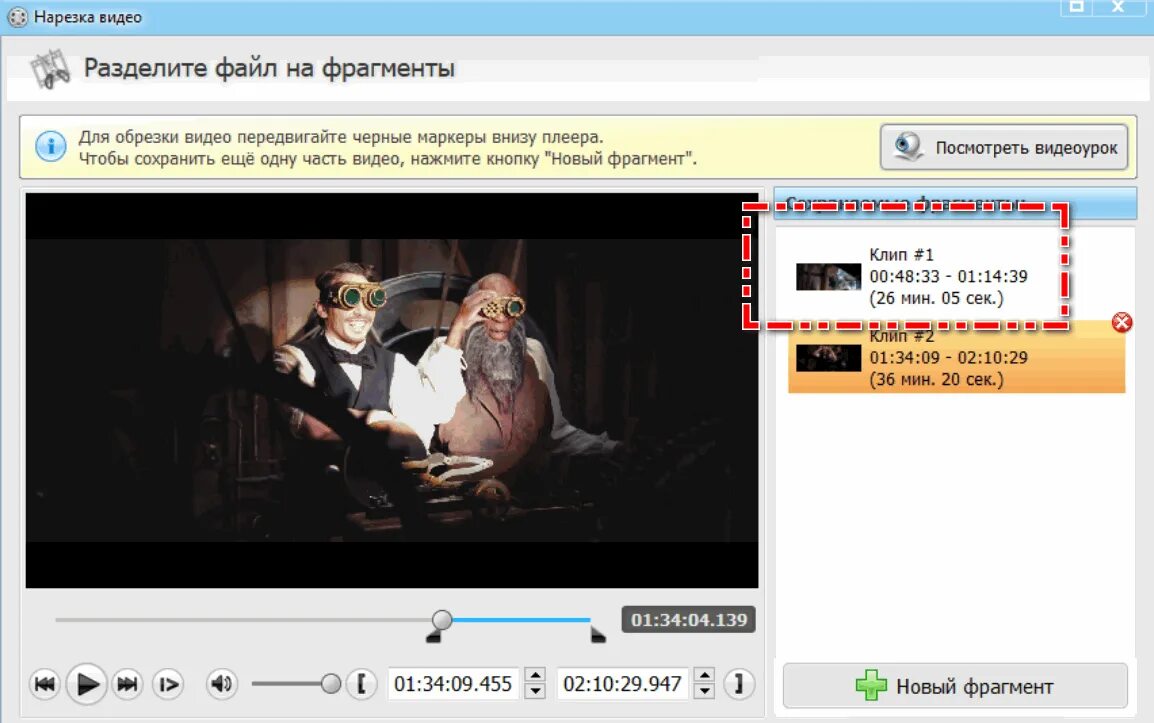The width and height of the screenshot is (1154, 723).
Task: Set start marker with left bracket button
Action: 362,684
